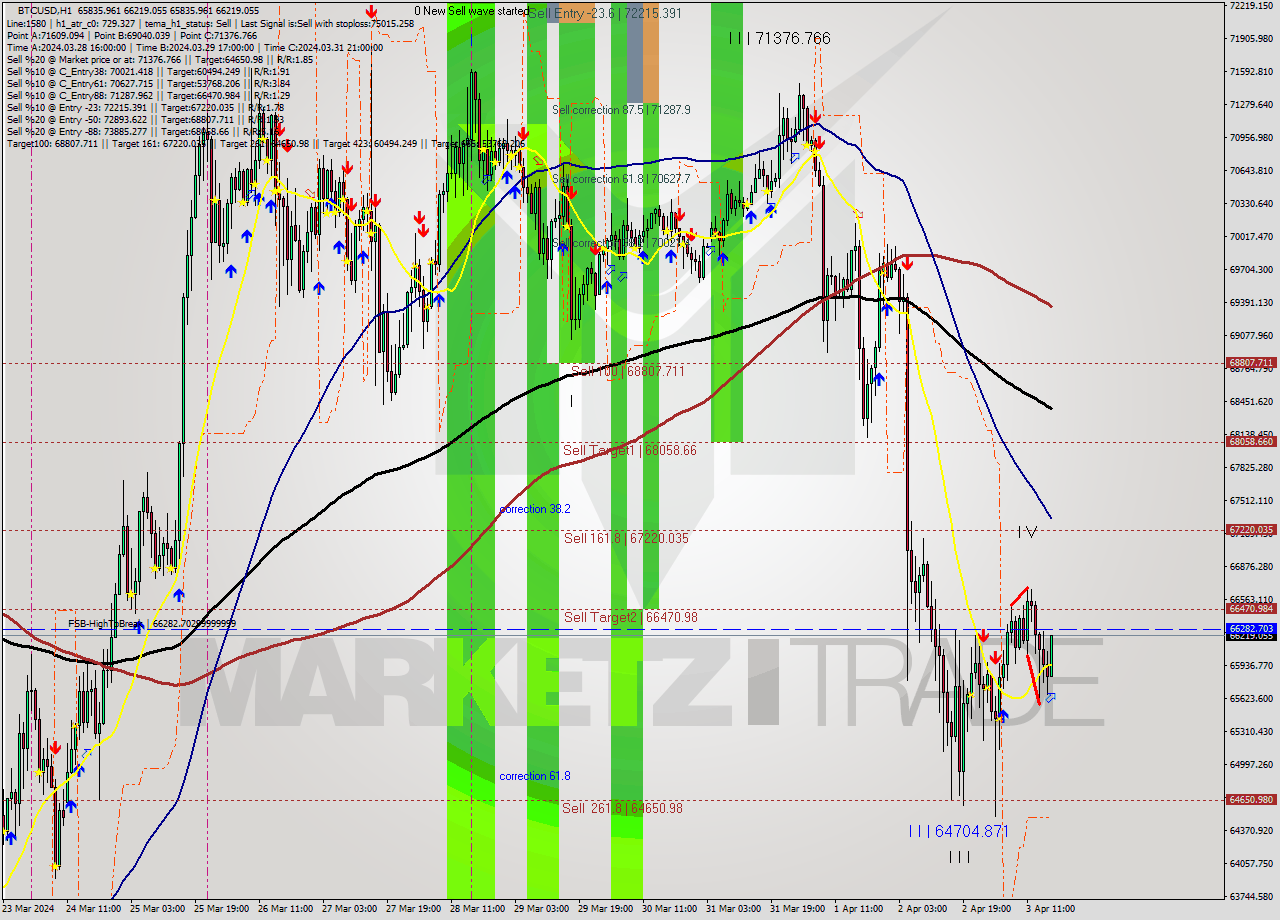Click the 68451.690 price axis label
The width and height of the screenshot is (1280, 920).
tap(1251, 402)
